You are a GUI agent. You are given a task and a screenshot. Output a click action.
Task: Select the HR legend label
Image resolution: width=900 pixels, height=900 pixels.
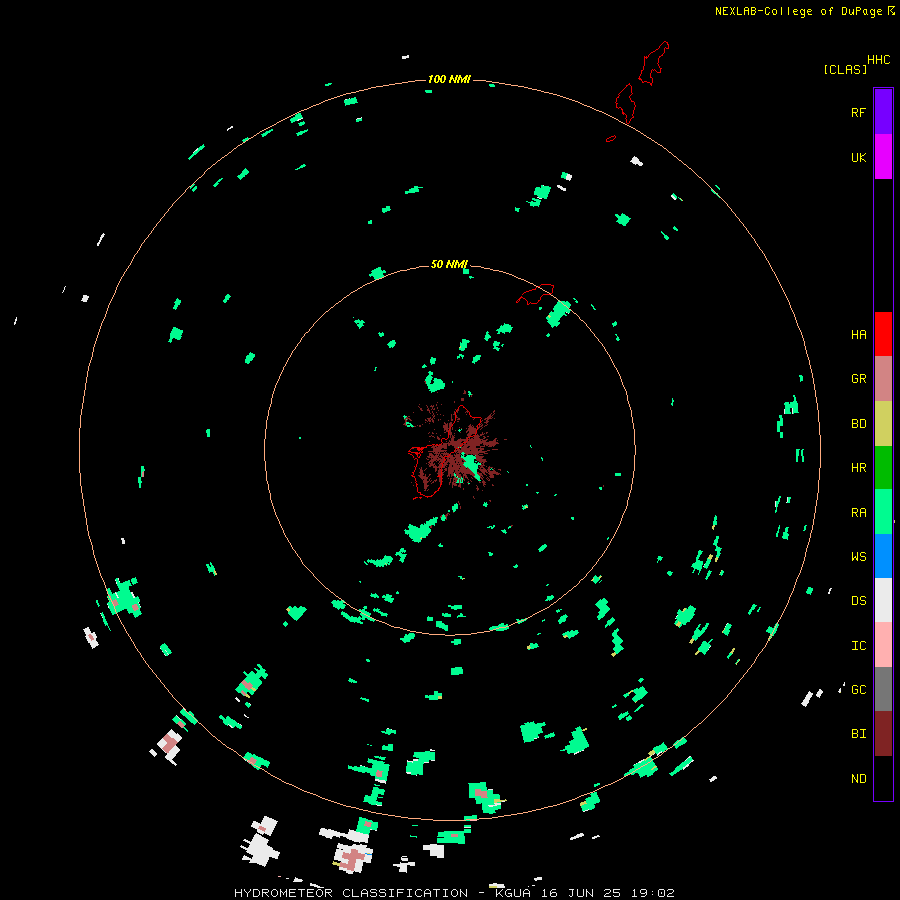click(x=858, y=468)
